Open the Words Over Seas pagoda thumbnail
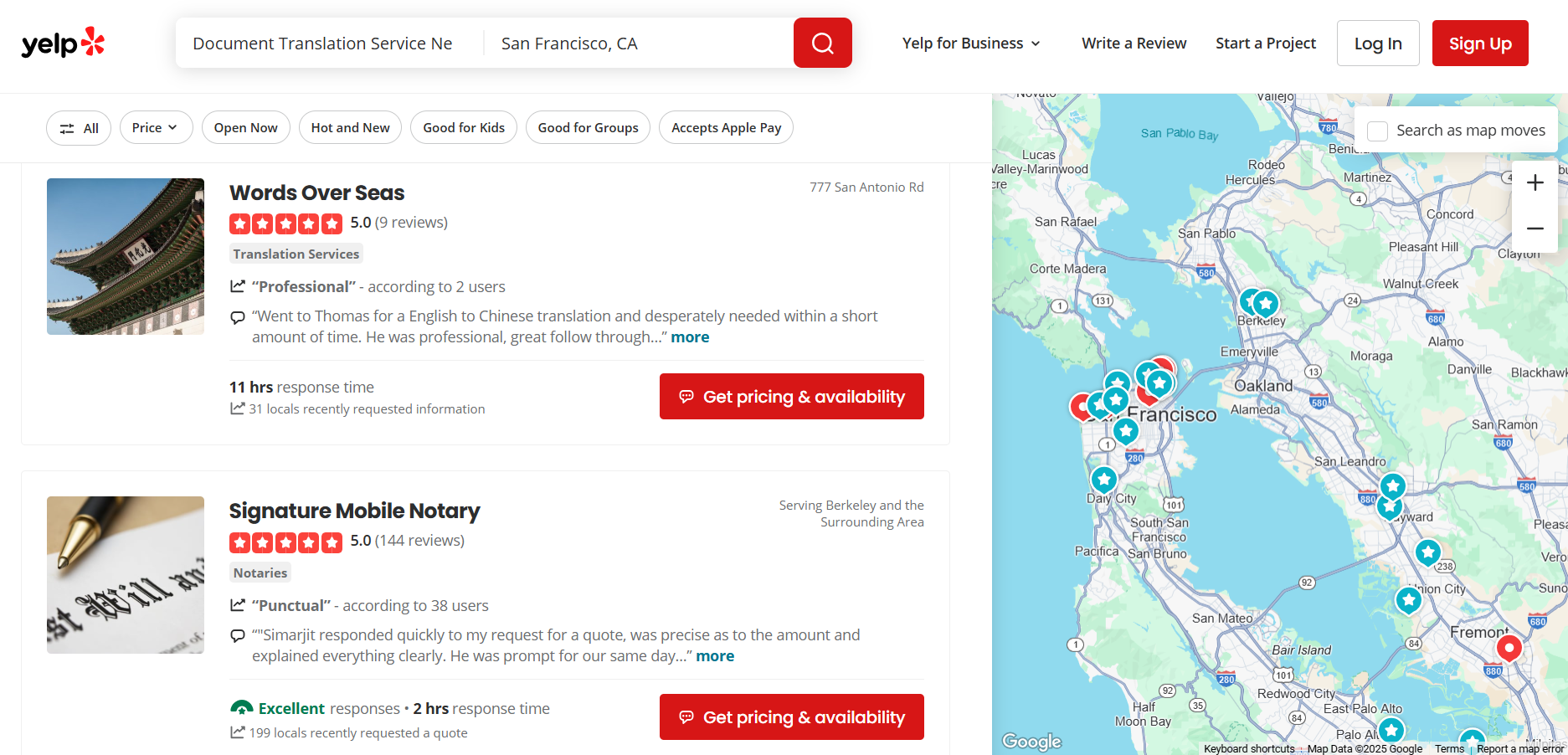 click(126, 256)
